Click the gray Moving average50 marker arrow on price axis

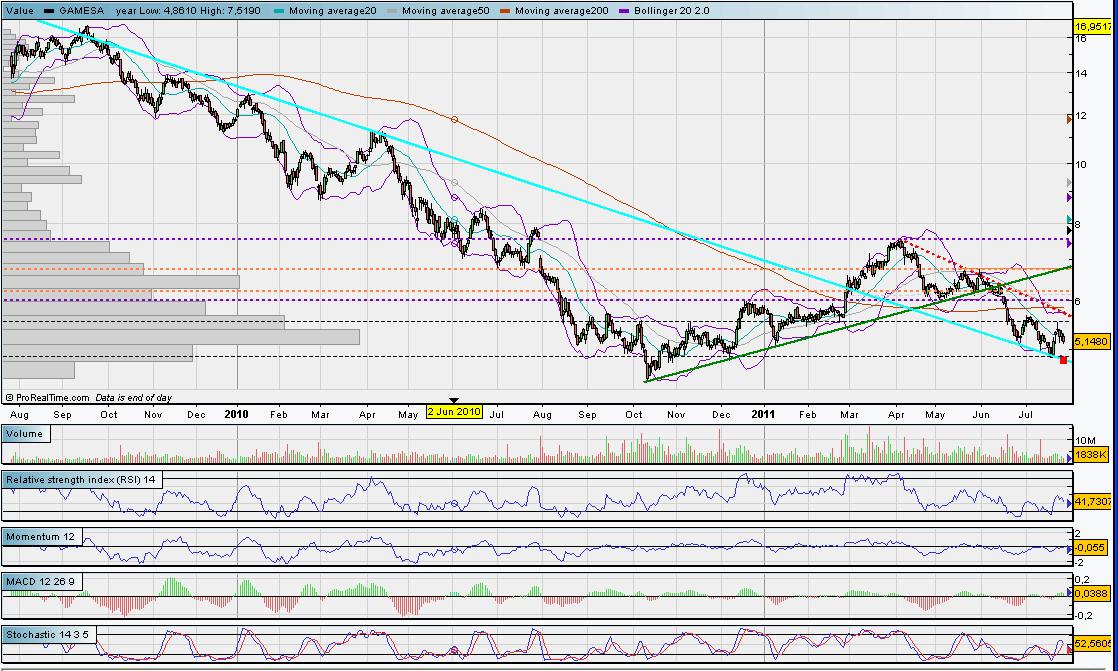pos(1069,183)
